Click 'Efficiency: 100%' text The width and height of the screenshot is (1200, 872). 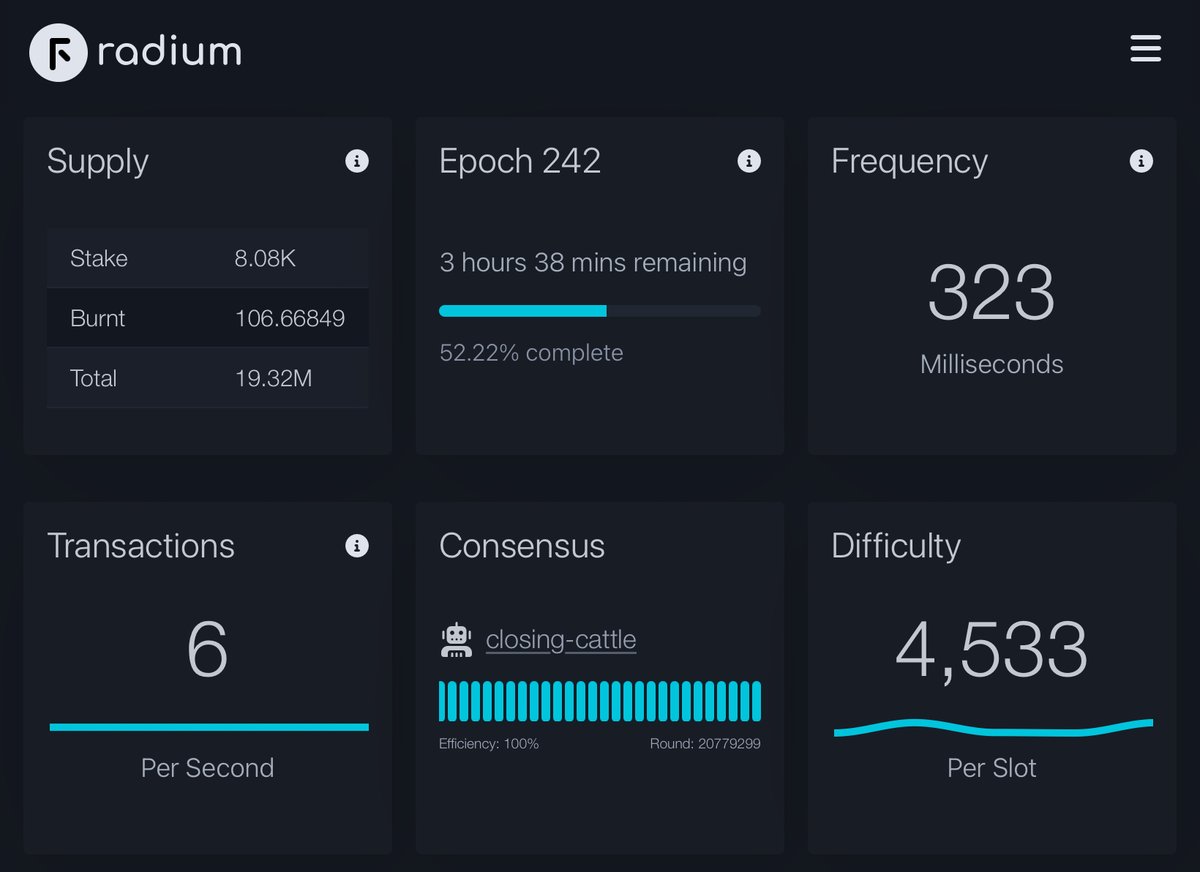tap(489, 744)
